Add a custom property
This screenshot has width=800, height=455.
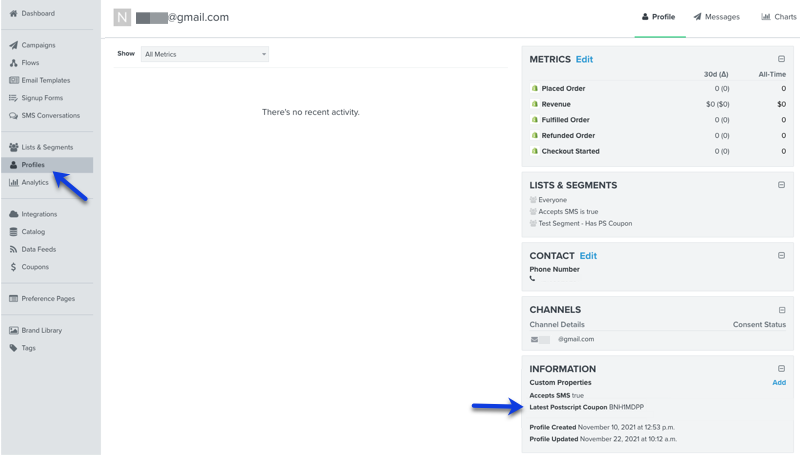(778, 382)
